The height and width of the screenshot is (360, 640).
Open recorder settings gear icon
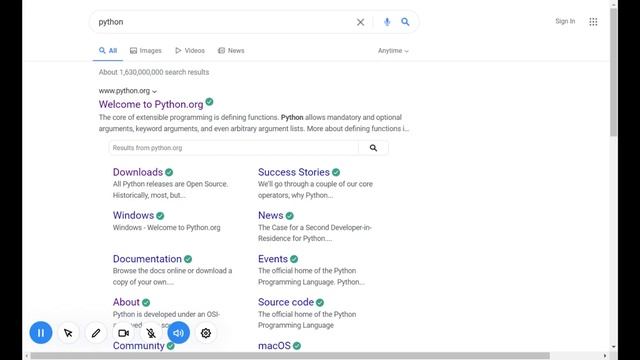206,333
